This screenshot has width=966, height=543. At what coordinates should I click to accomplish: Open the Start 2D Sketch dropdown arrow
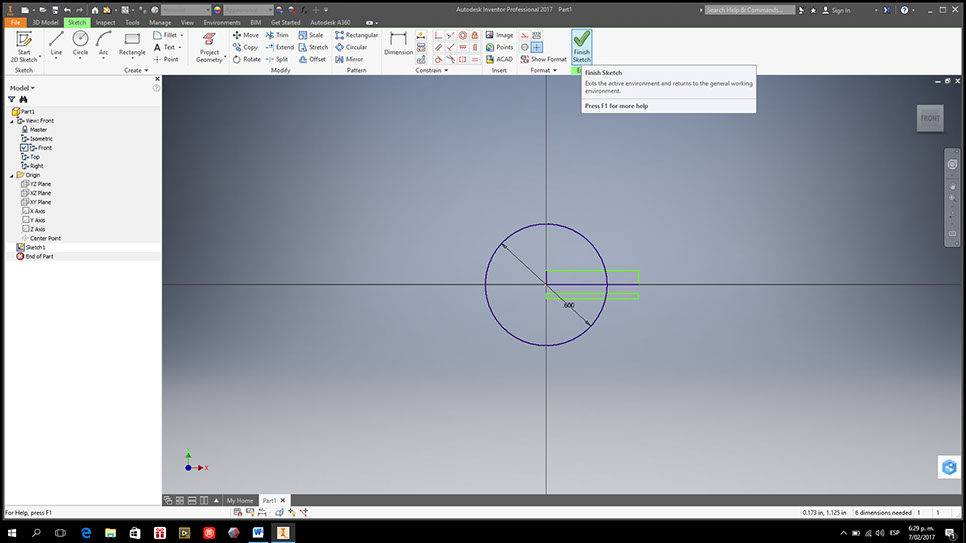coord(40,57)
